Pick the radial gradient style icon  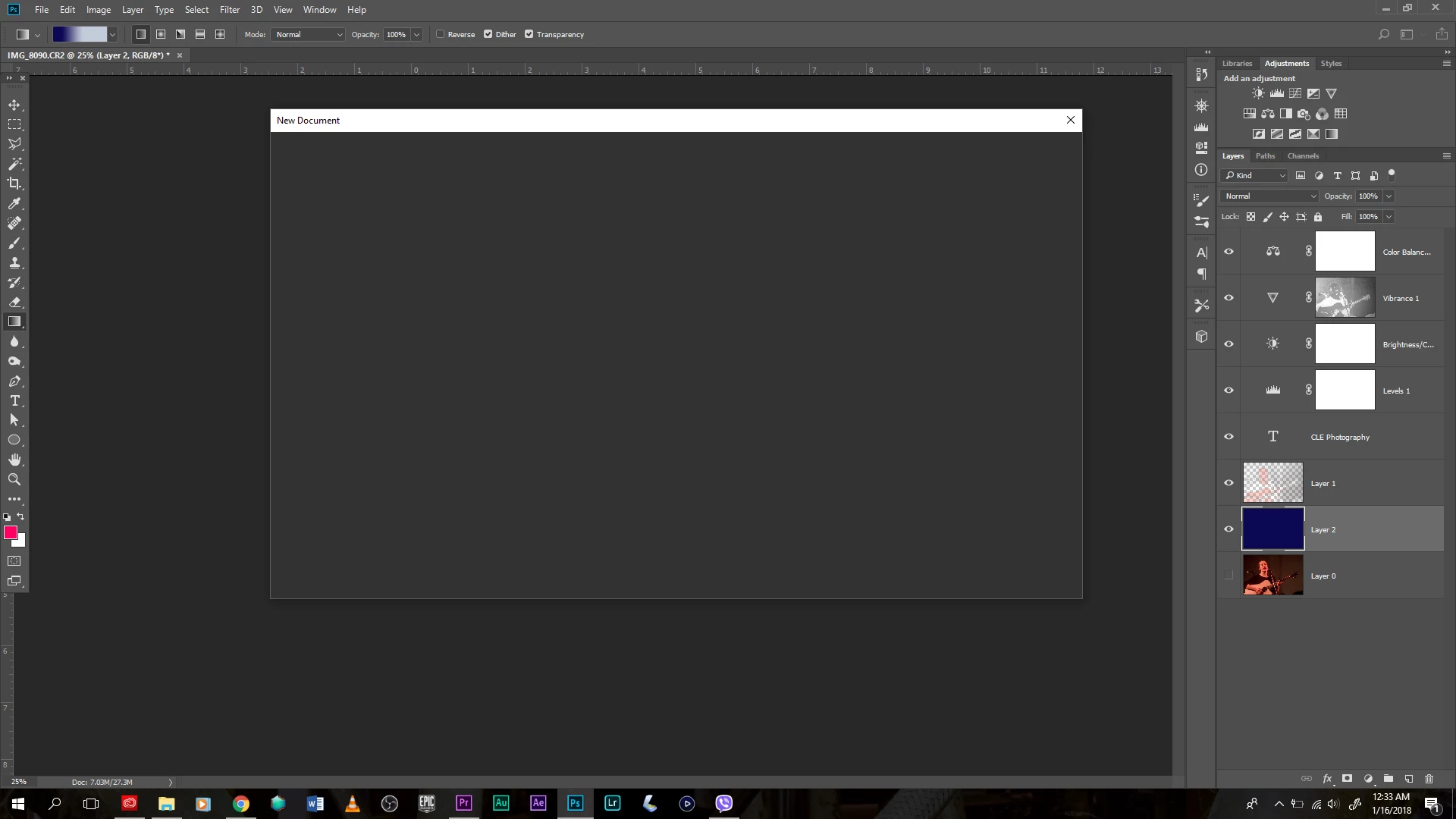(161, 35)
